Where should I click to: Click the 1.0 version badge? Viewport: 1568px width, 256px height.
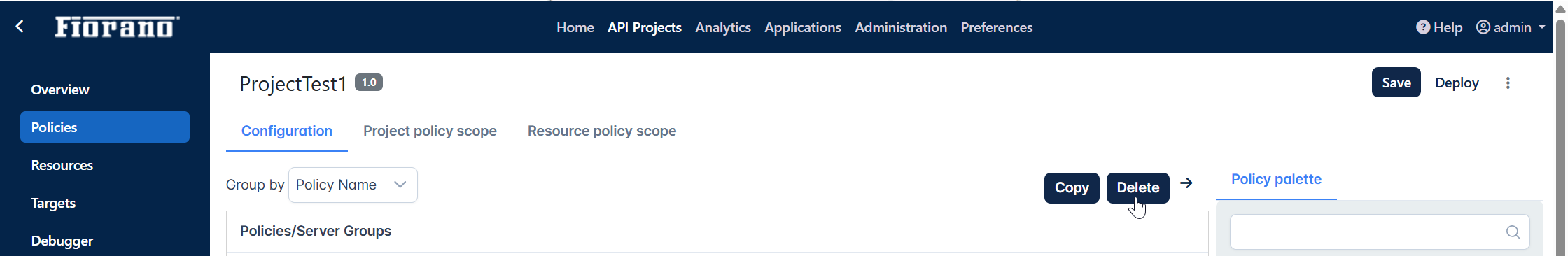click(369, 83)
